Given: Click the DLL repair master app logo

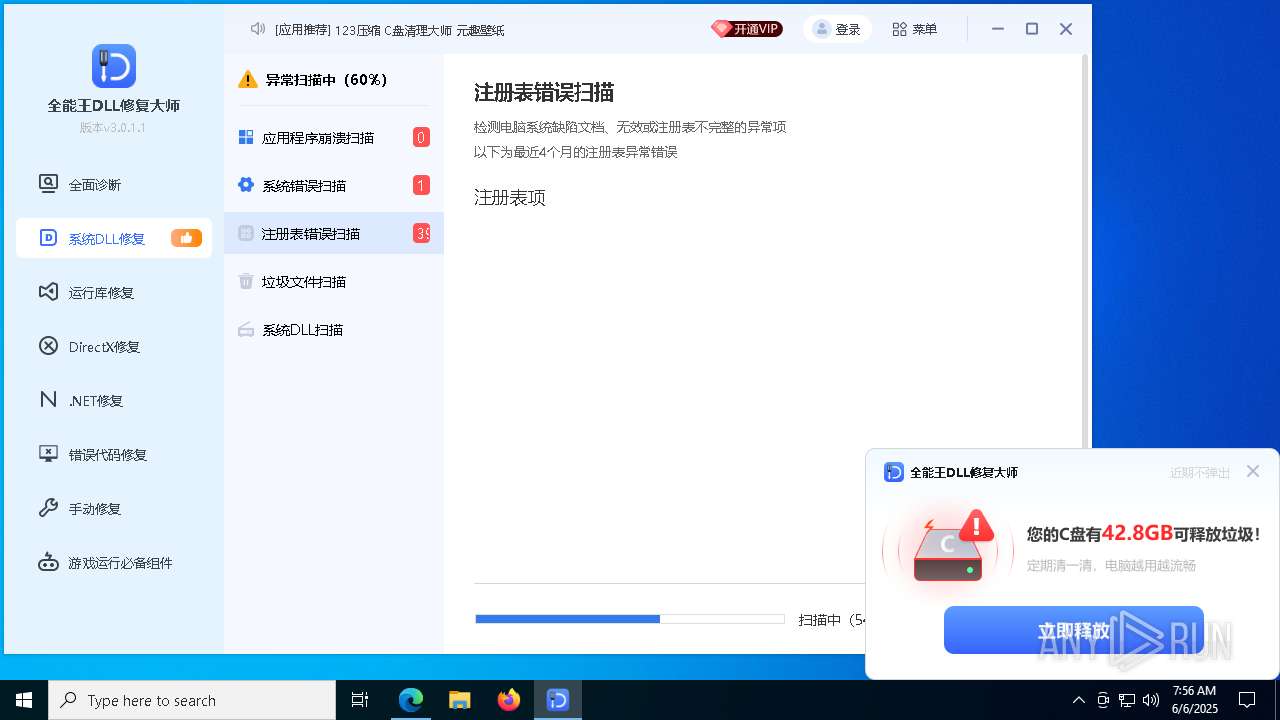Looking at the screenshot, I should tap(114, 66).
